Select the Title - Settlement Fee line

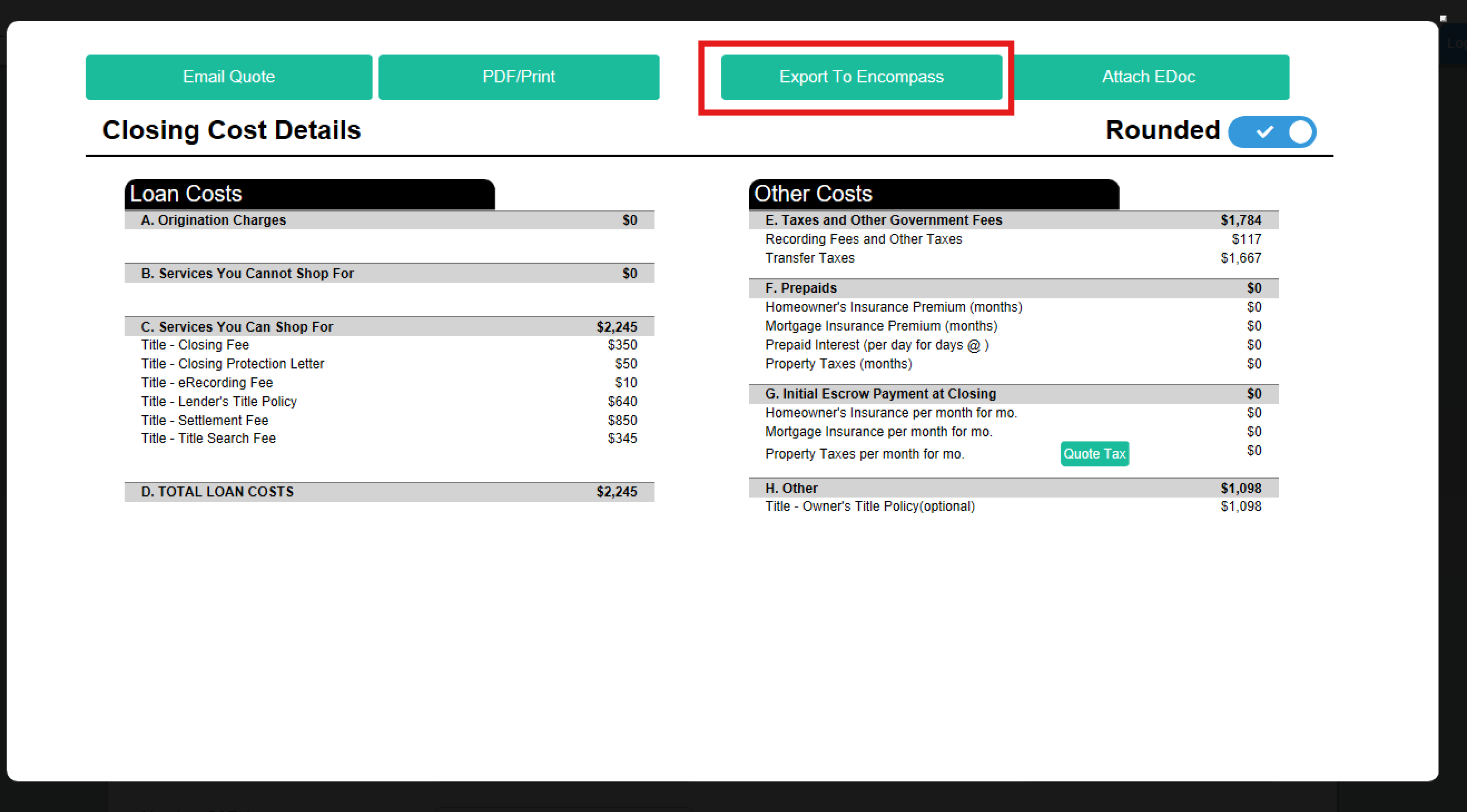click(390, 420)
